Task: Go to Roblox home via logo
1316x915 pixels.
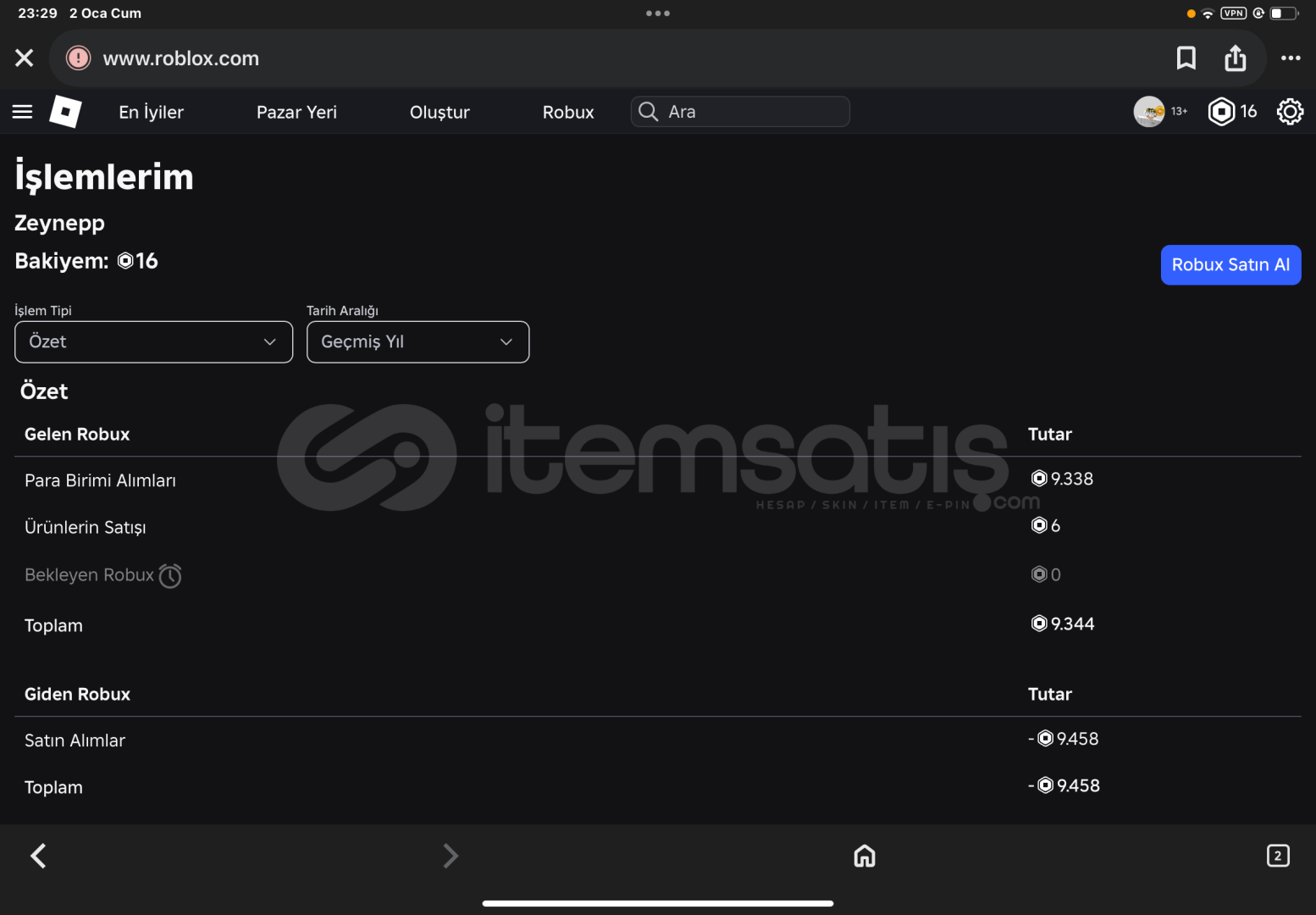Action: tap(66, 112)
